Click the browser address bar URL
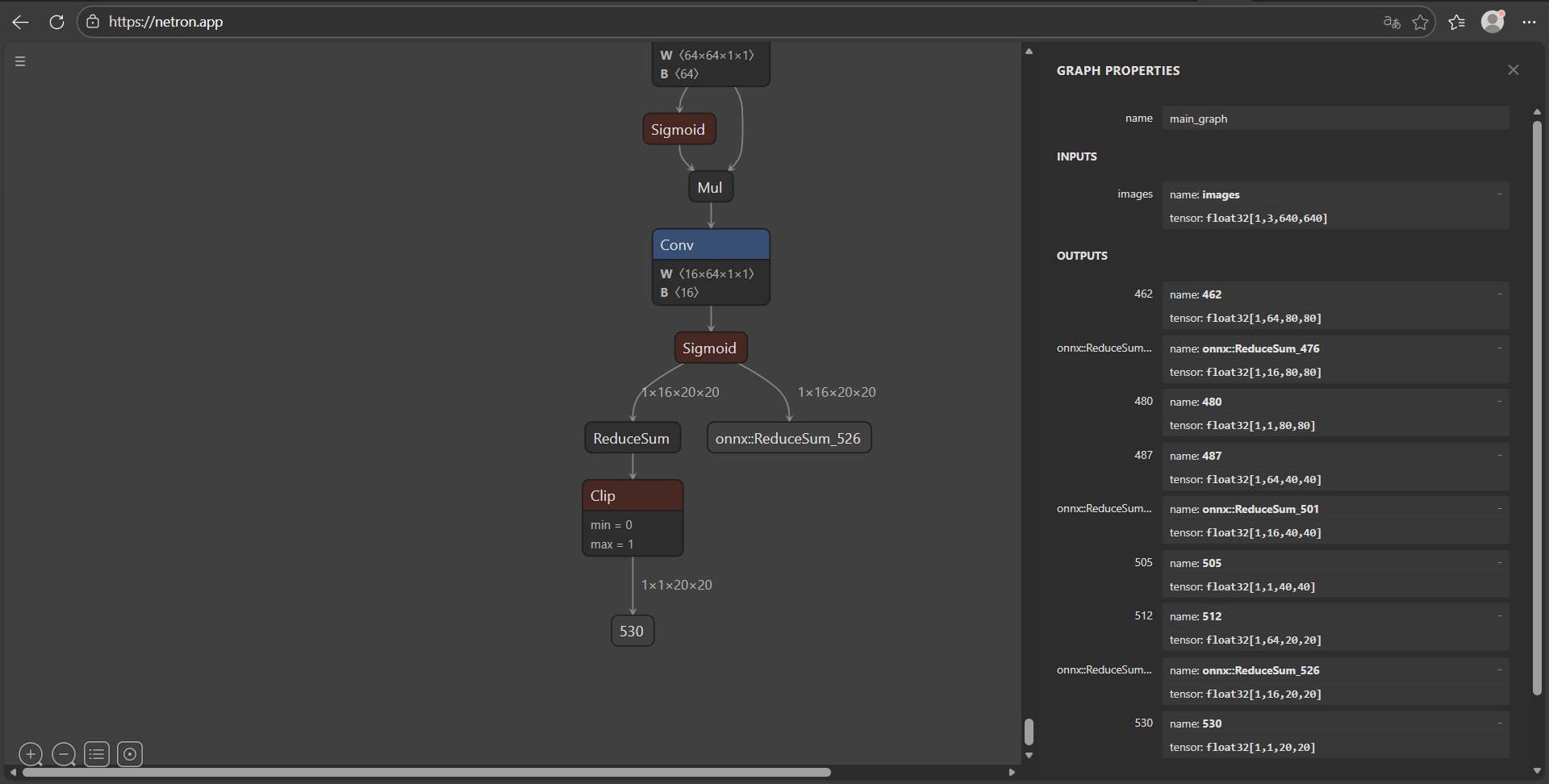Image resolution: width=1549 pixels, height=784 pixels. pyautogui.click(x=166, y=22)
